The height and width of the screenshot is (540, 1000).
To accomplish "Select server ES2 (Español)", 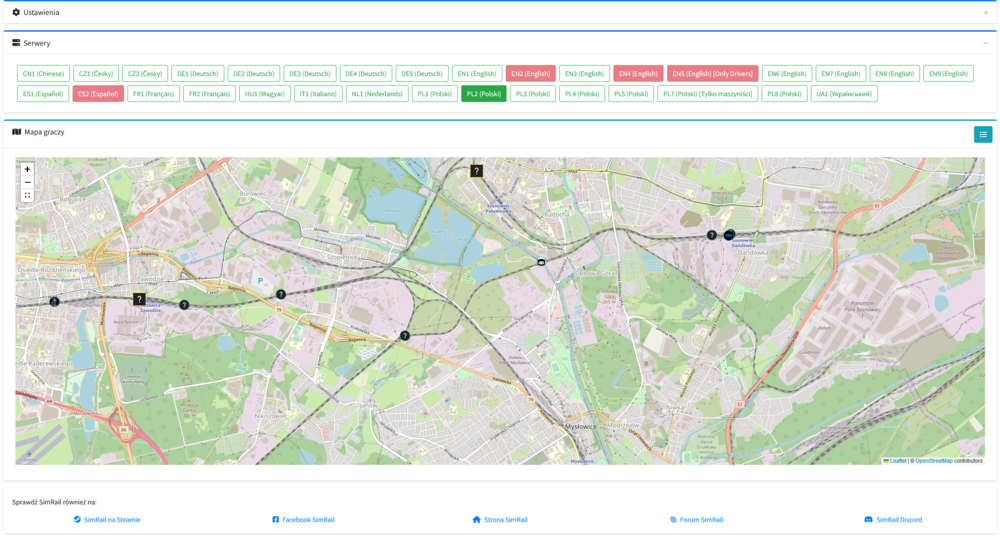I will click(x=98, y=94).
